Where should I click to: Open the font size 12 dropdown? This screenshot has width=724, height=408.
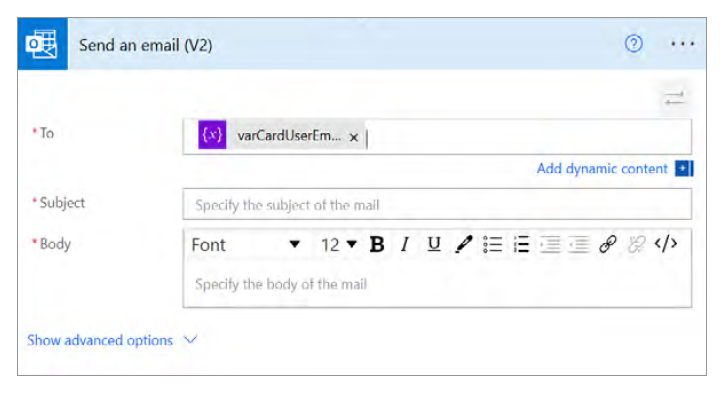pyautogui.click(x=339, y=245)
